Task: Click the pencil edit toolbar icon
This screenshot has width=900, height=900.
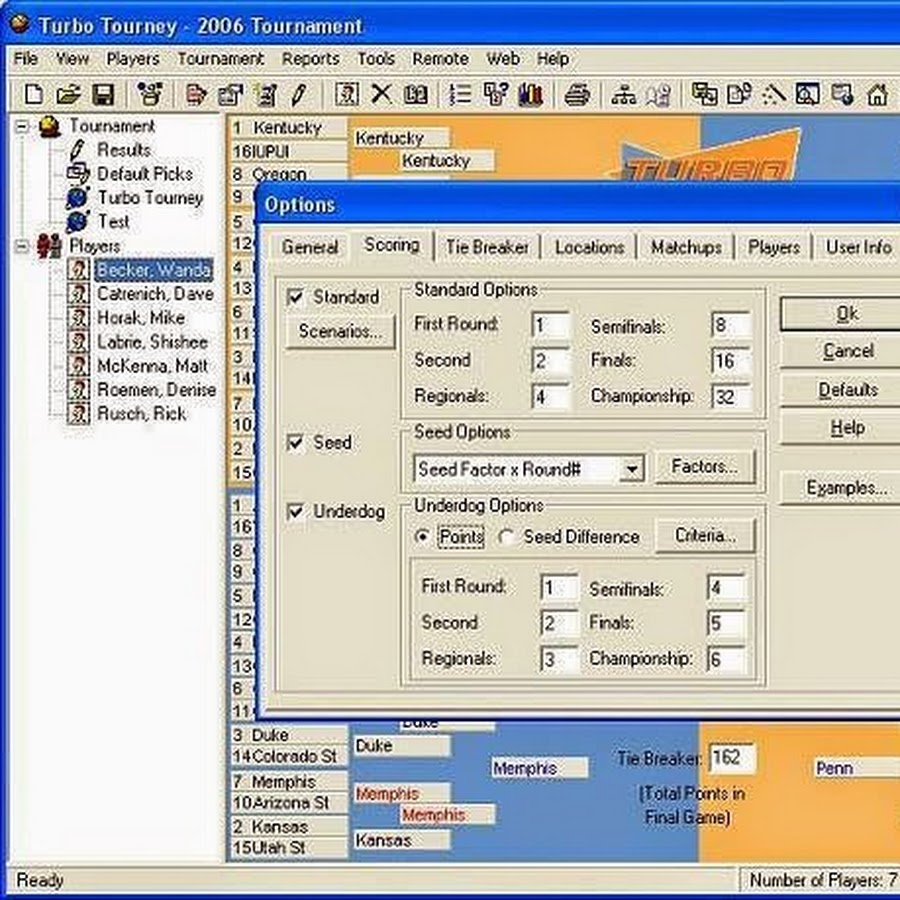Action: click(x=297, y=95)
